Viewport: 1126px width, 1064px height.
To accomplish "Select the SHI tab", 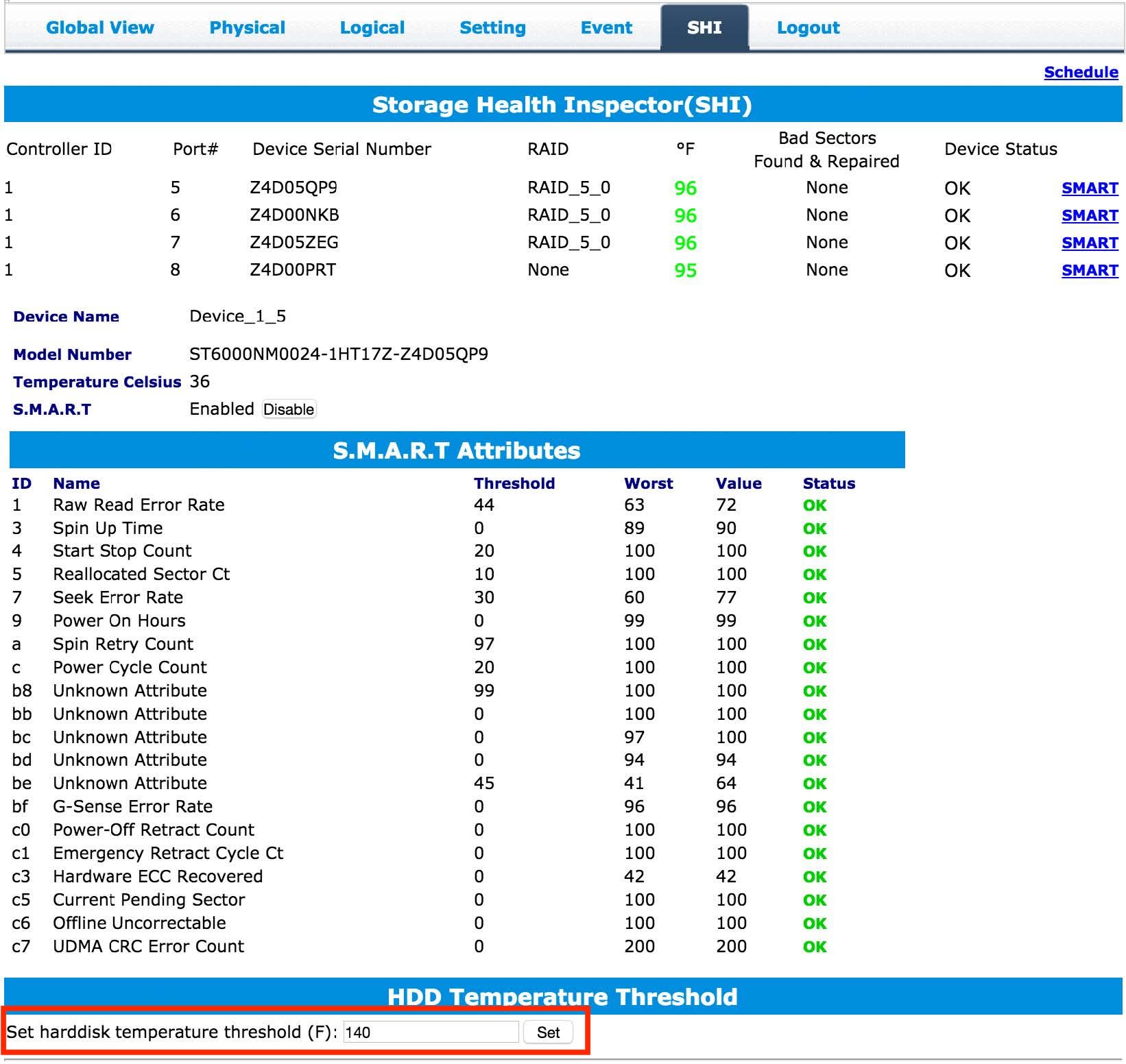I will coord(704,27).
